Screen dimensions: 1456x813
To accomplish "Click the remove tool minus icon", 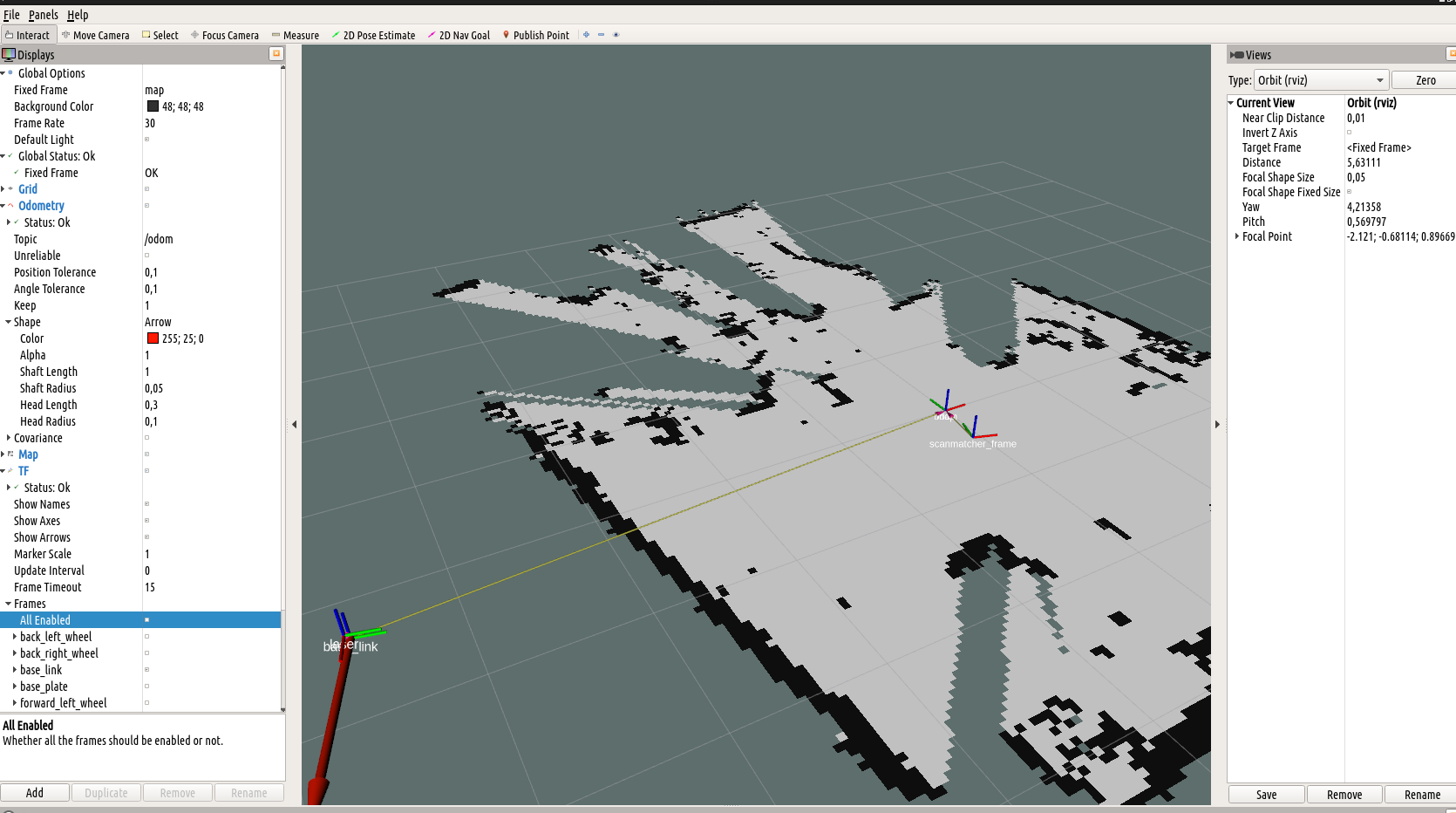I will (x=601, y=35).
